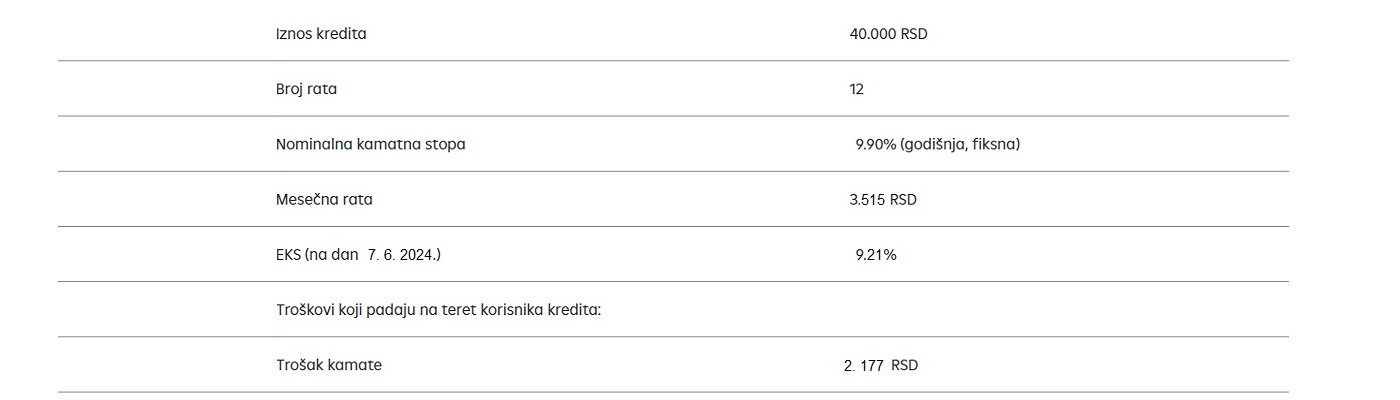Select the value 12 for installments
Screen dimensions: 1400x400
click(857, 89)
